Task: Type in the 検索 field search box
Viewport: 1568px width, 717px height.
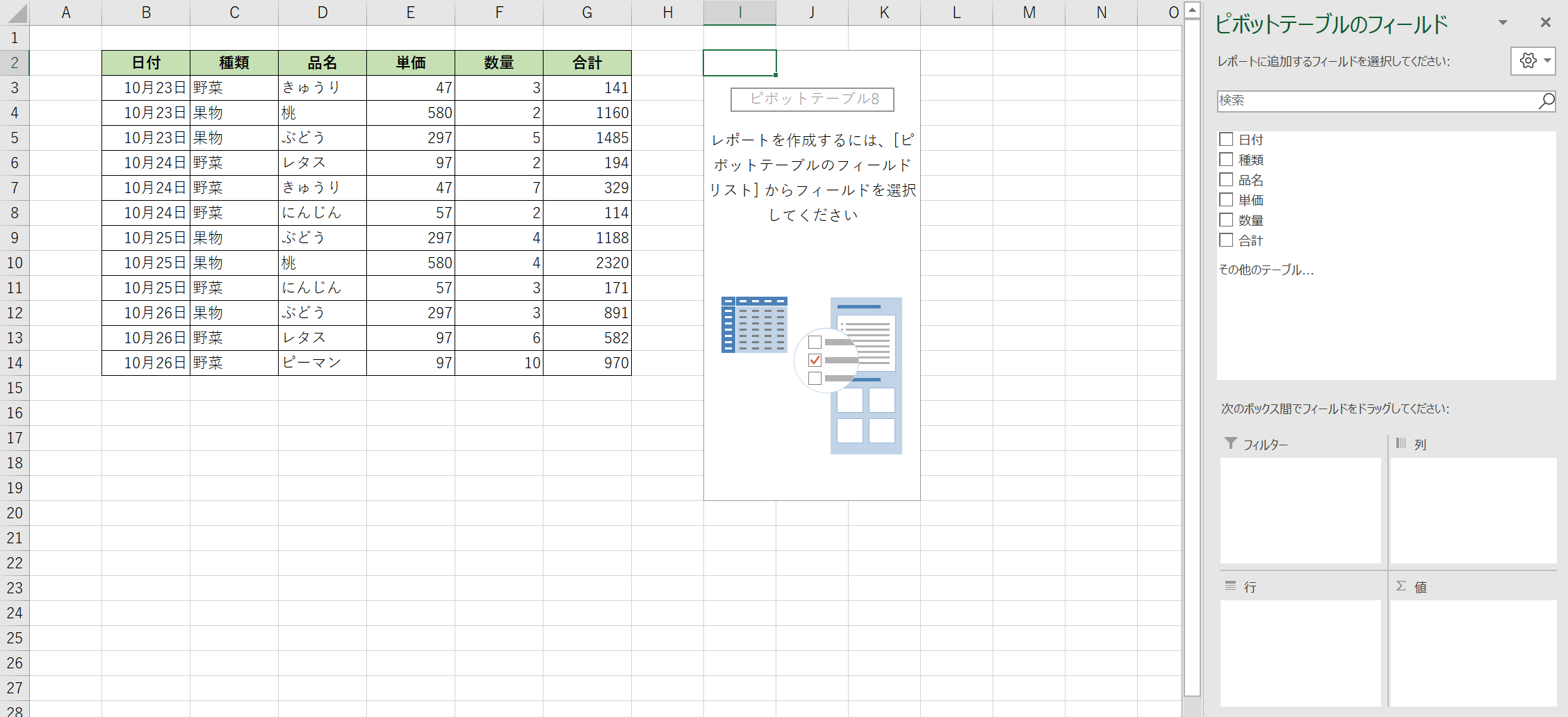Action: [1376, 101]
